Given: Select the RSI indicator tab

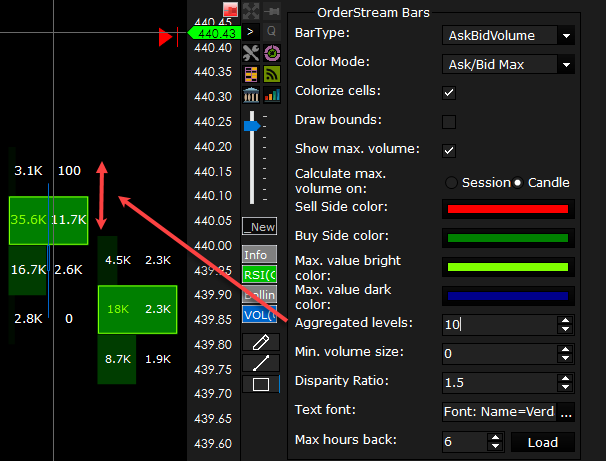Looking at the screenshot, I should pyautogui.click(x=260, y=275).
